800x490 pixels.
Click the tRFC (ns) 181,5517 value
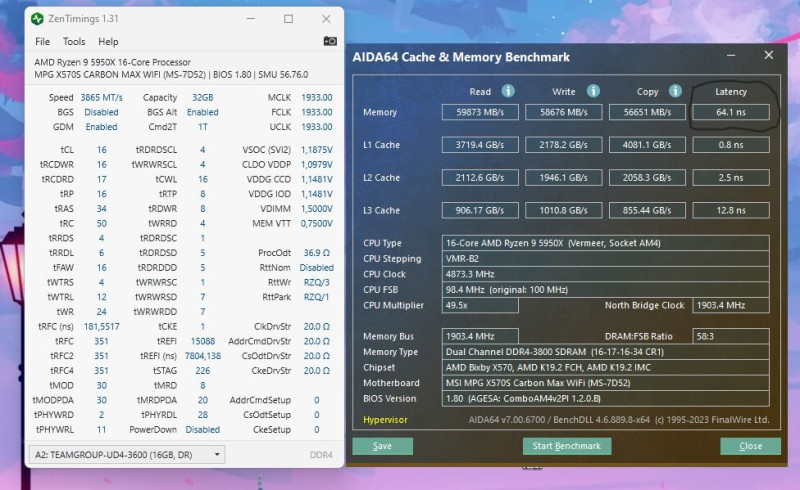[x=102, y=327]
